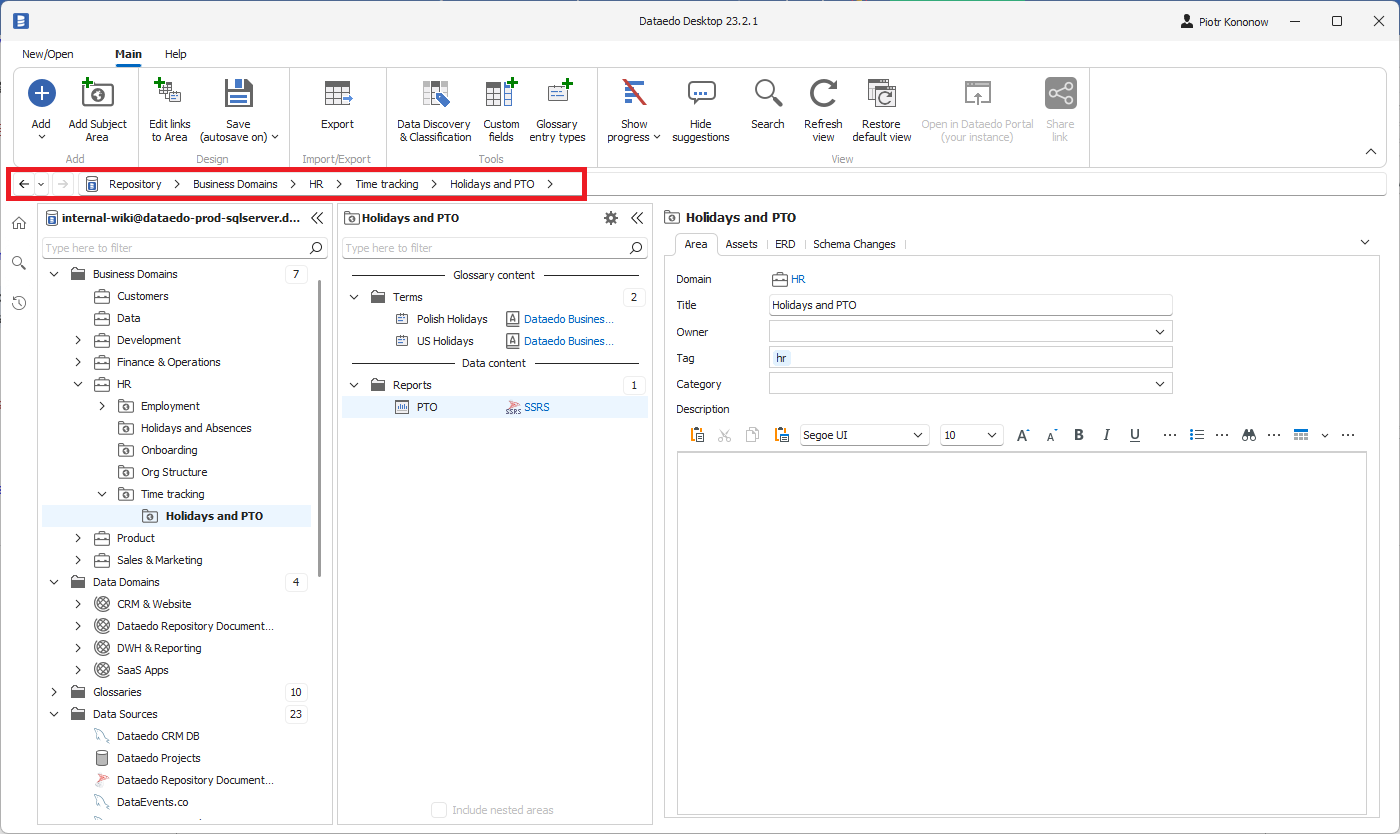
Task: Collapse the Reports group
Action: click(x=354, y=385)
